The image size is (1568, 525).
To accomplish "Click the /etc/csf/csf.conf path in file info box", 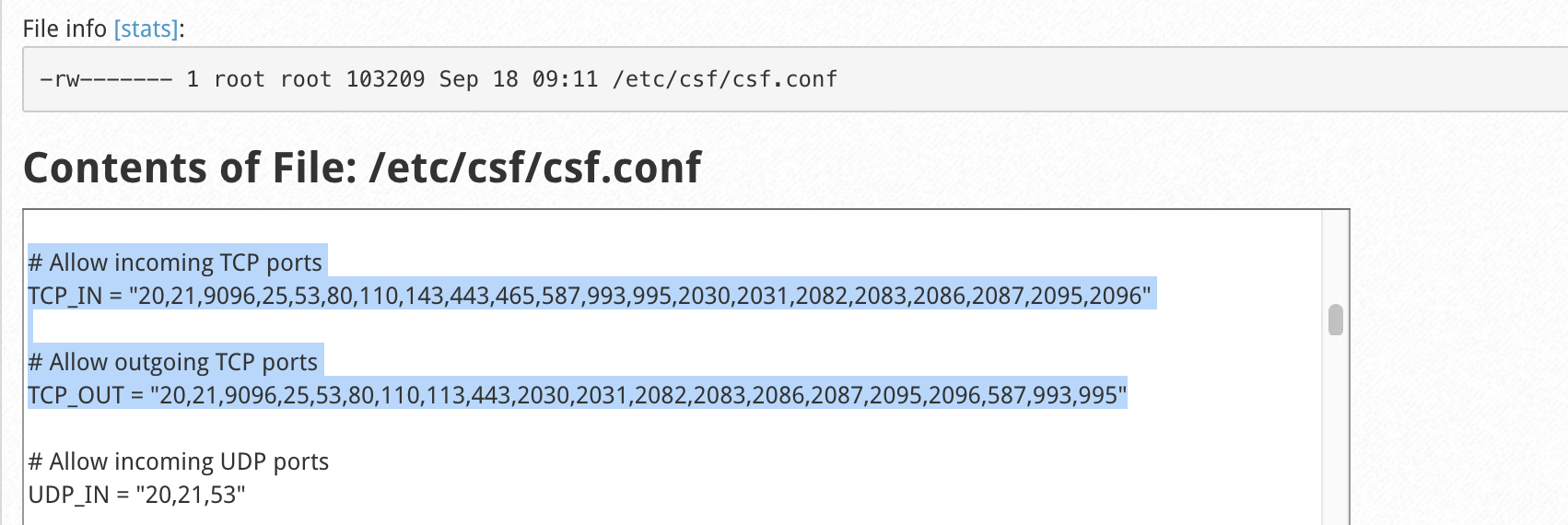I will 725,79.
